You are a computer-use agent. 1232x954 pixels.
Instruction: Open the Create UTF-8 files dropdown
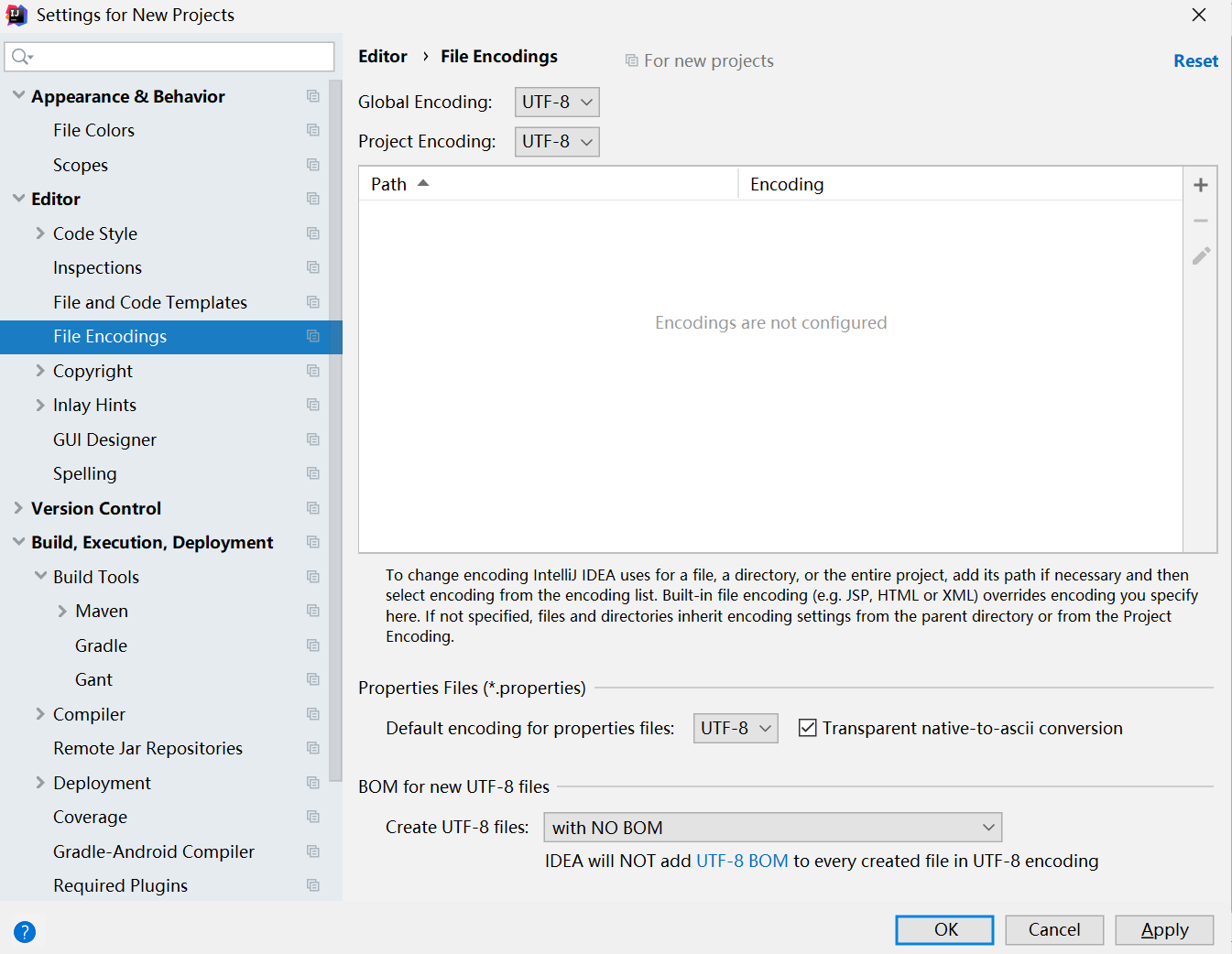tap(773, 828)
